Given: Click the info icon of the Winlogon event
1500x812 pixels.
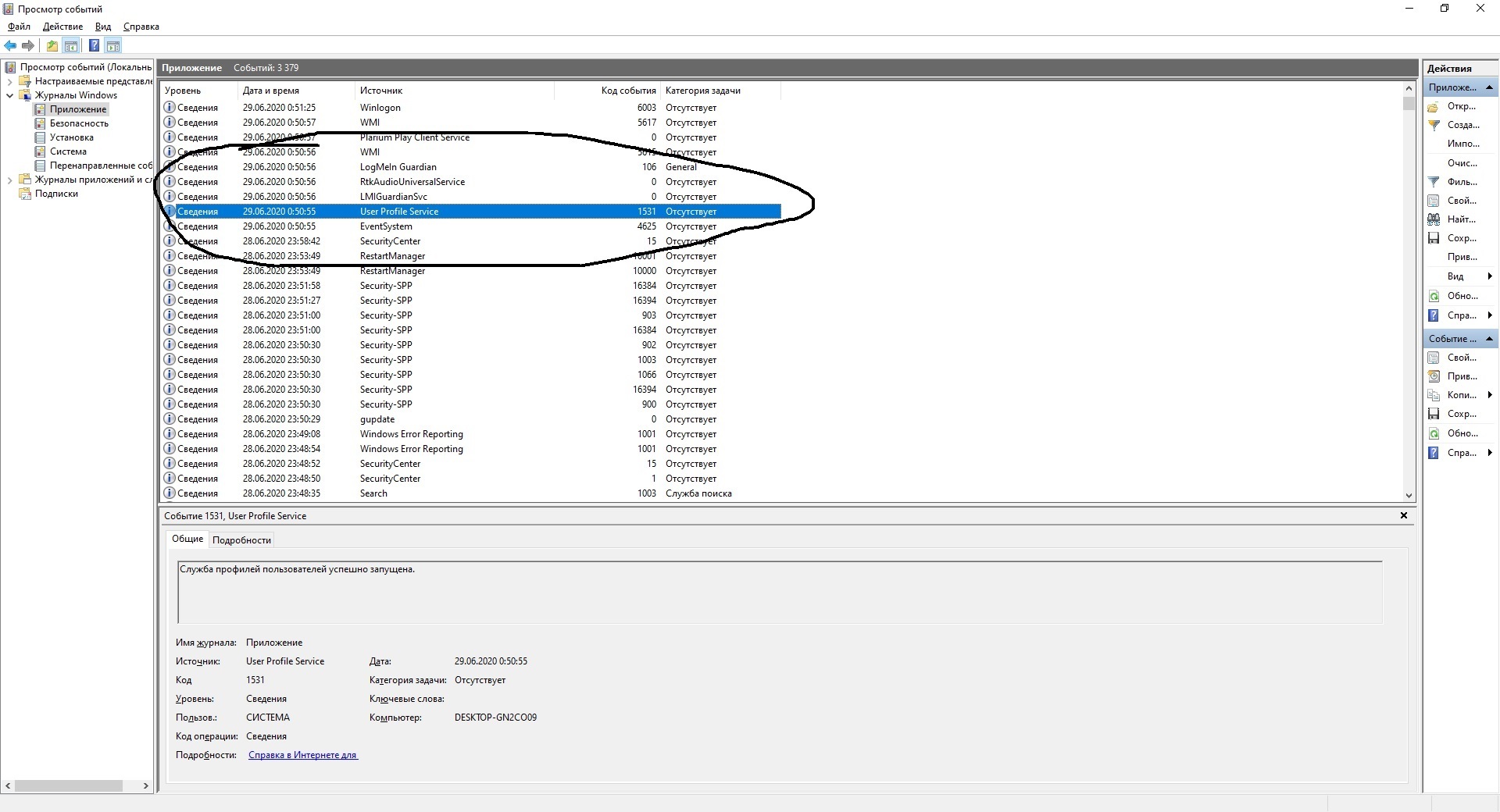Looking at the screenshot, I should click(x=170, y=108).
